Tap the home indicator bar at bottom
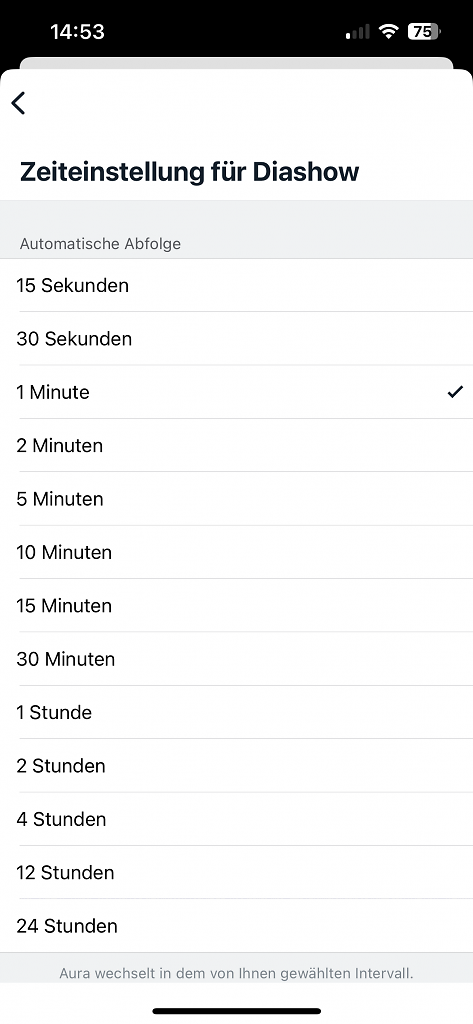 [236, 1011]
